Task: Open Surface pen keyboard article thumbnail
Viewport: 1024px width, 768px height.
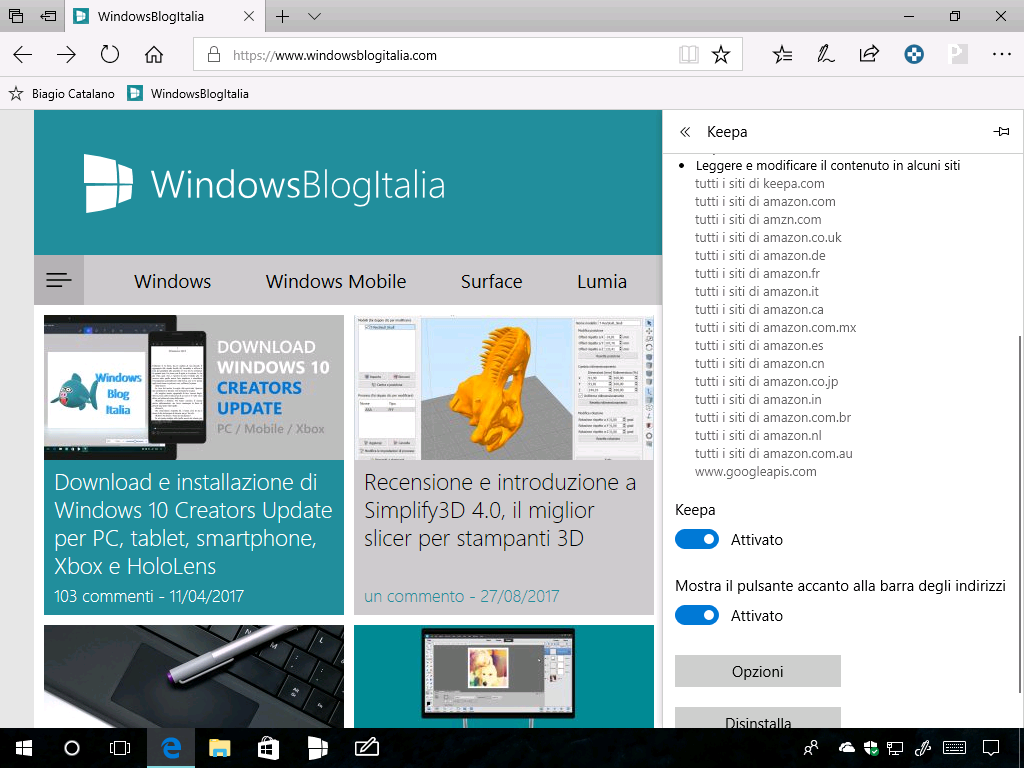Action: [x=194, y=677]
